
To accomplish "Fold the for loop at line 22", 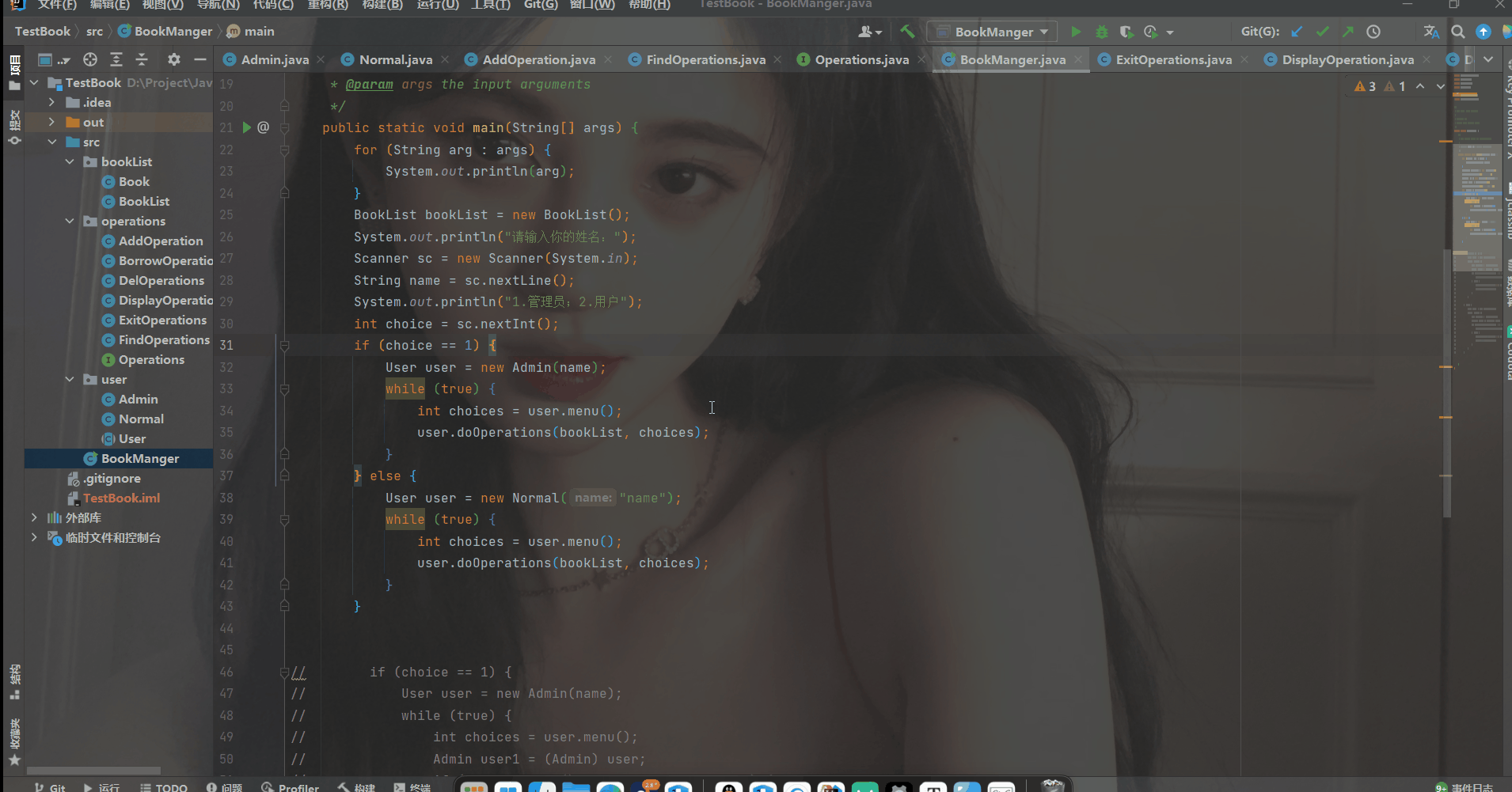I will [x=284, y=150].
